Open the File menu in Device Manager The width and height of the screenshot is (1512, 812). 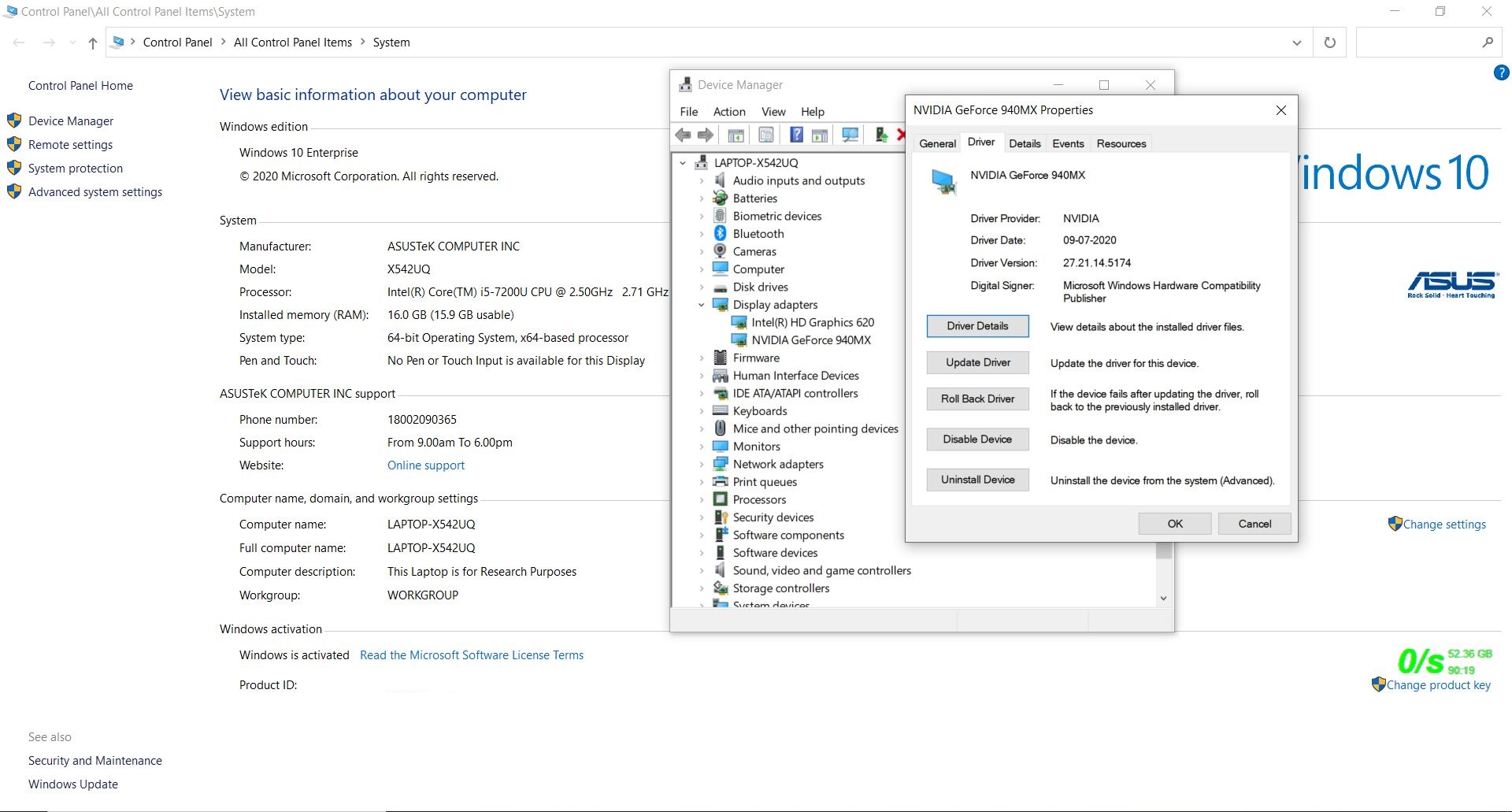689,112
